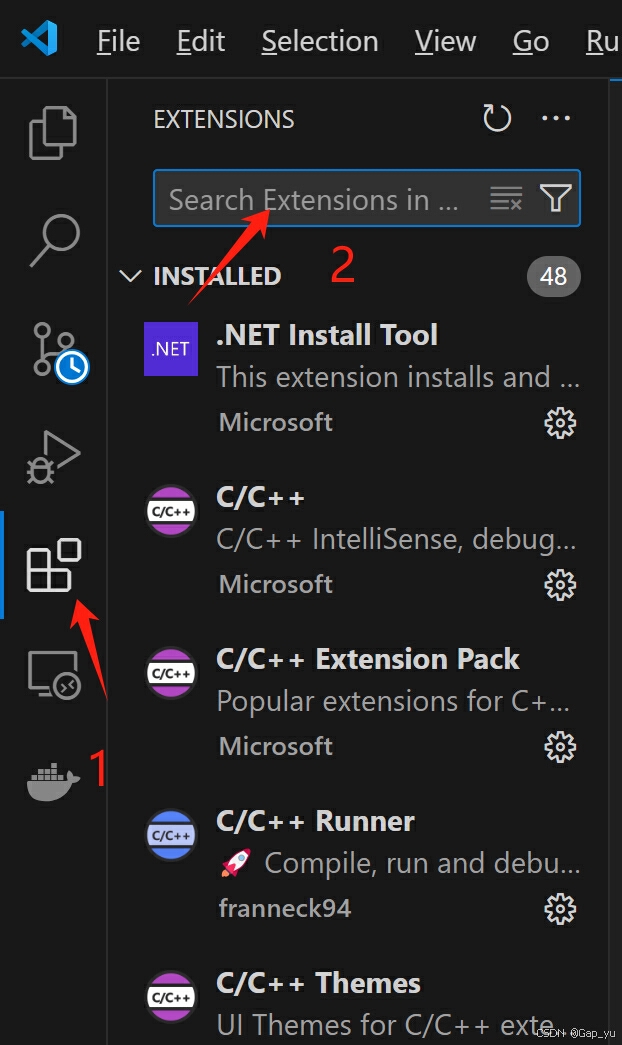Open the View menu
Image resolution: width=622 pixels, height=1045 pixels.
pyautogui.click(x=445, y=41)
